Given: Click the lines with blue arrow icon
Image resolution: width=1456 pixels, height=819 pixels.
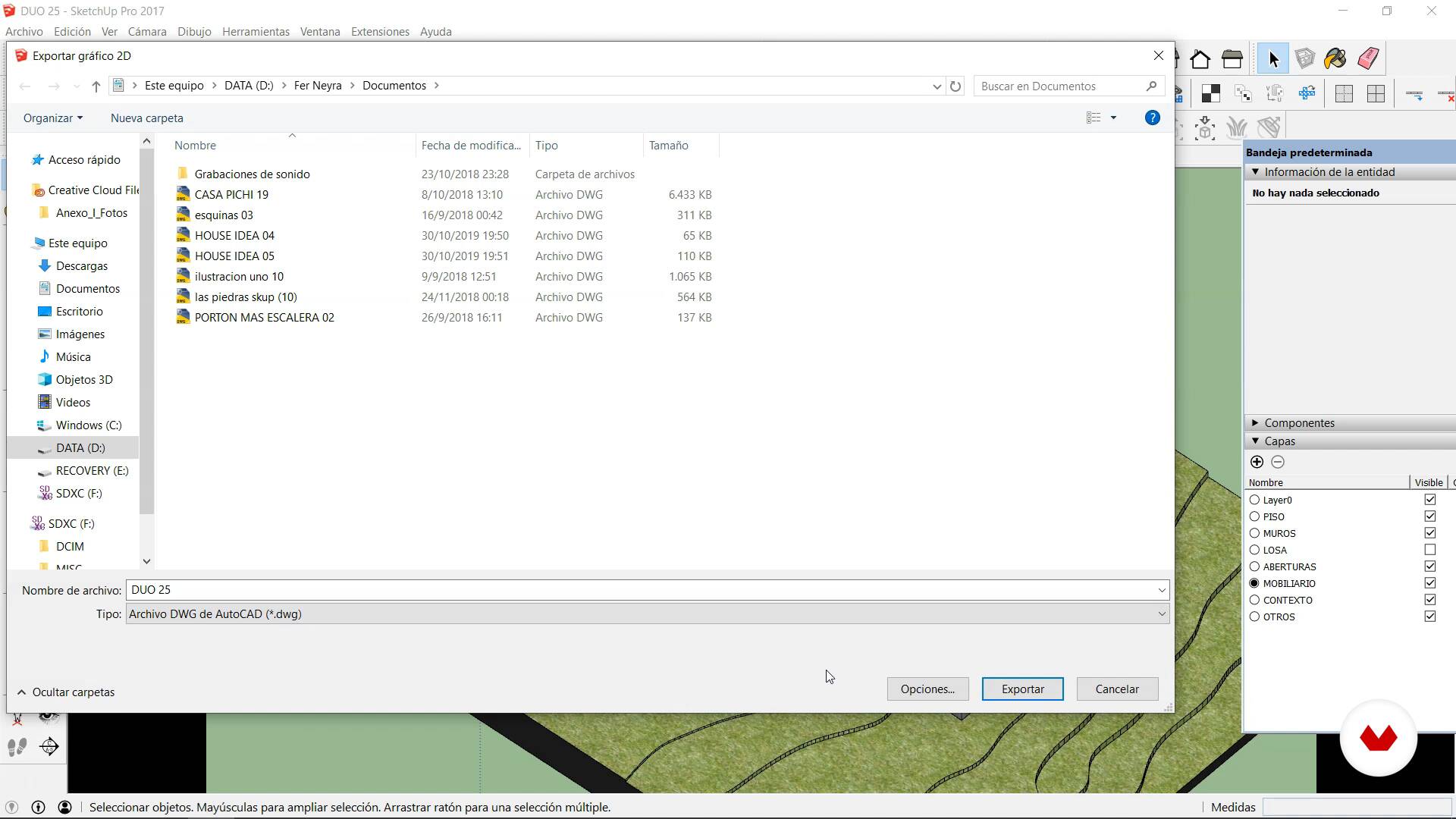Looking at the screenshot, I should 1414,94.
